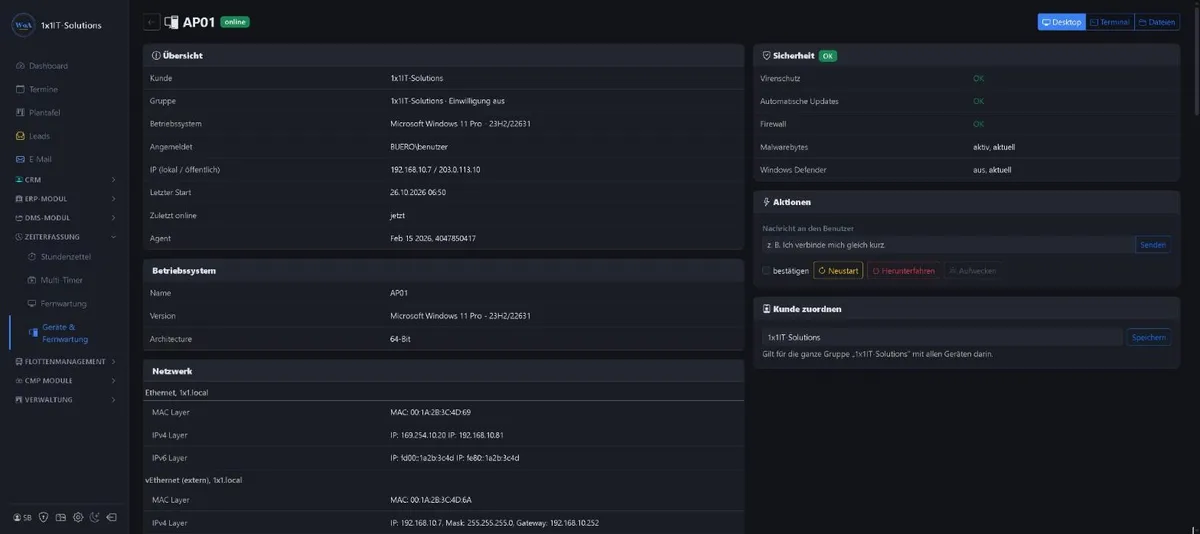Screen dimensions: 1200x534
Task: Click the vEthernet (extern), 1x1.local heading
Action: click(193, 480)
